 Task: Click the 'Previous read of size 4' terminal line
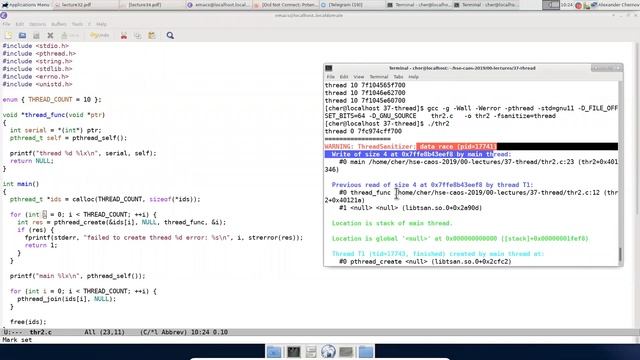pos(432,185)
